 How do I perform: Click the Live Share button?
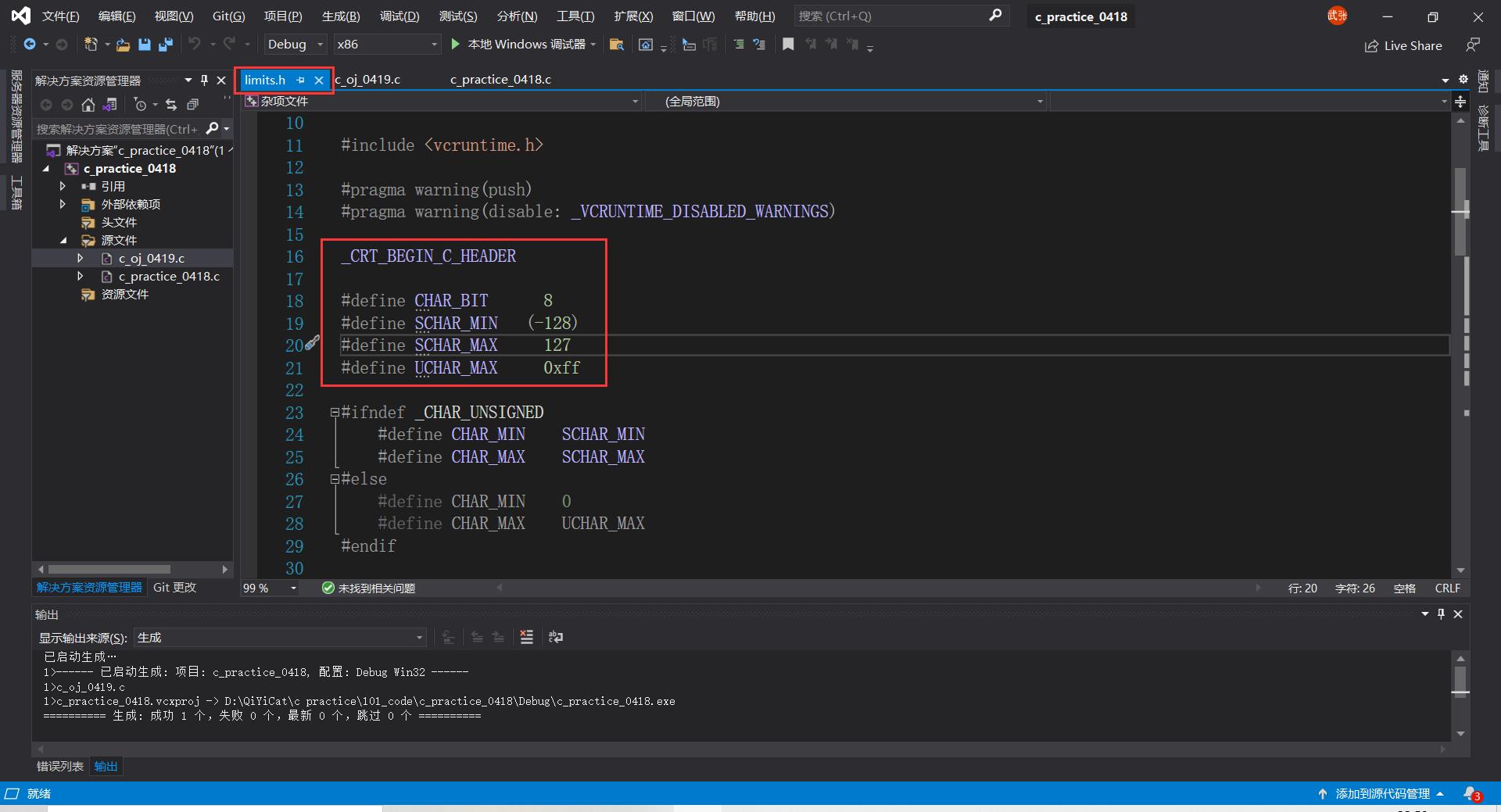(1403, 45)
